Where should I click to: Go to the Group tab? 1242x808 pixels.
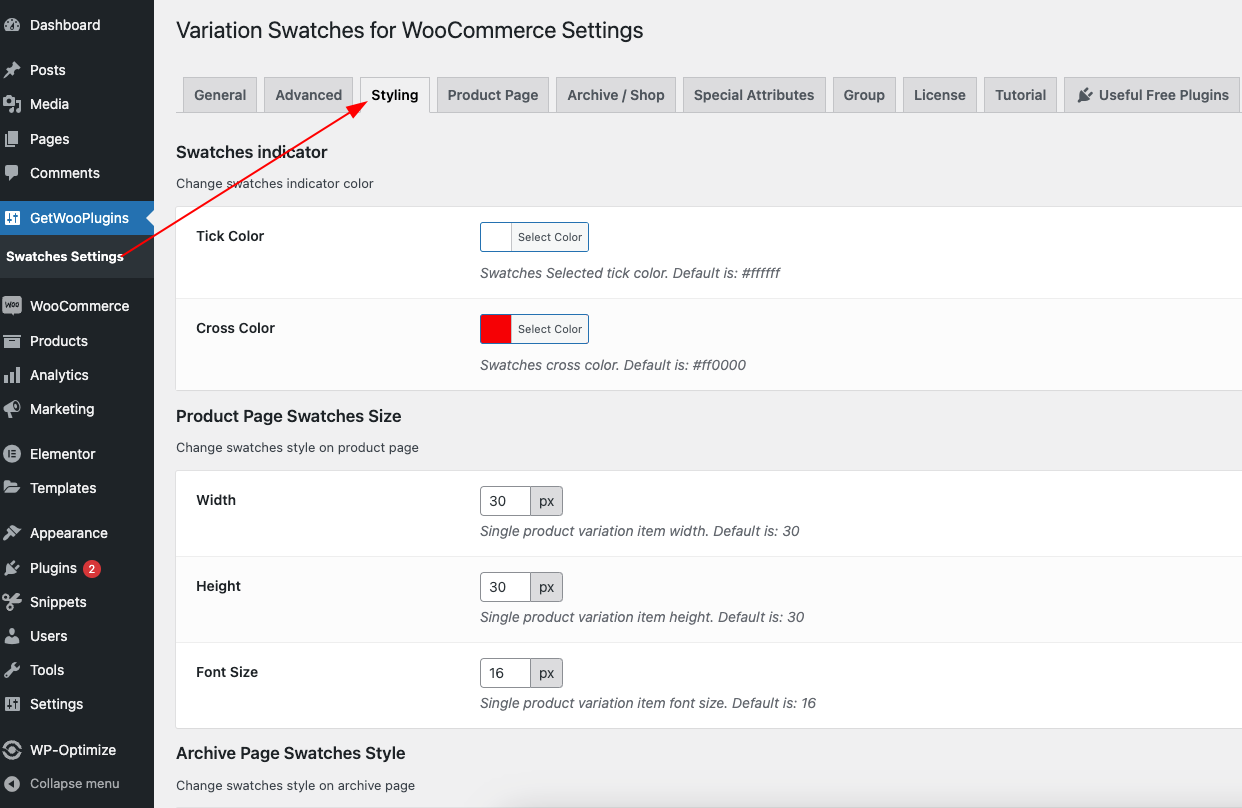[x=864, y=95]
